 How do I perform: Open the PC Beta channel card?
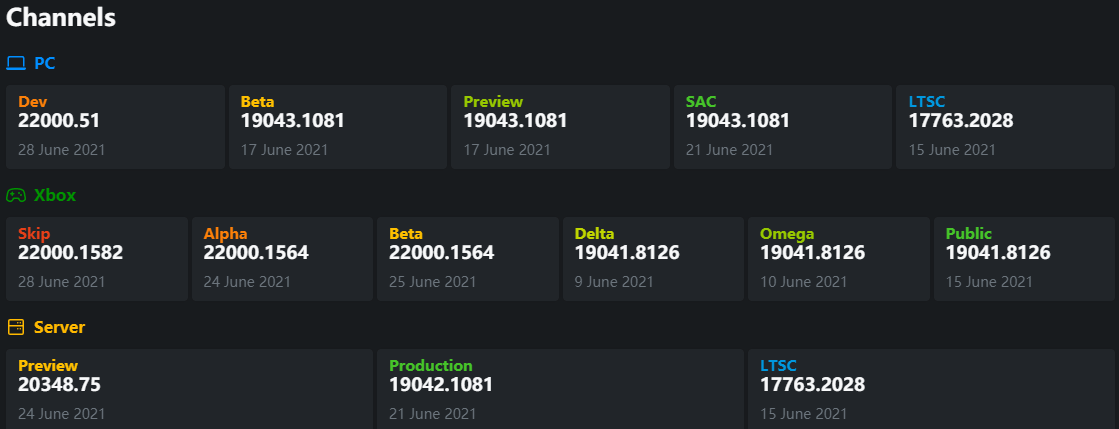pos(338,127)
